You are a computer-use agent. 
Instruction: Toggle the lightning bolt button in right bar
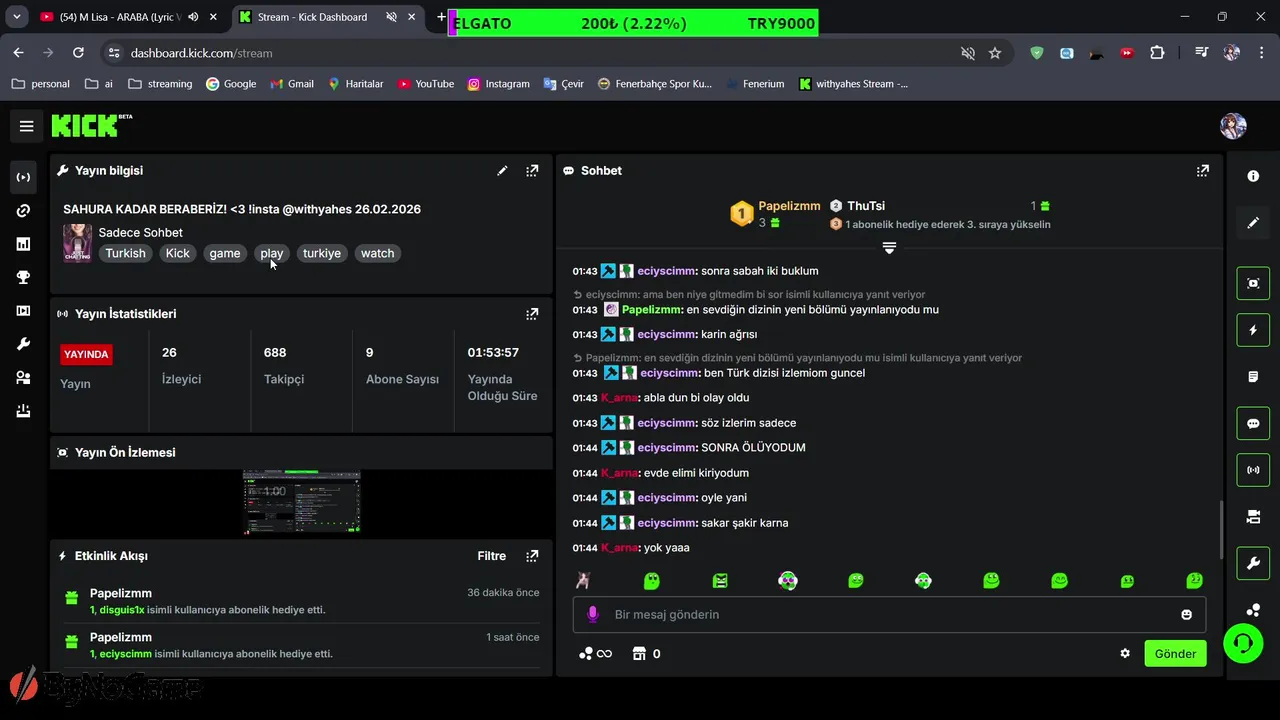tap(1253, 330)
